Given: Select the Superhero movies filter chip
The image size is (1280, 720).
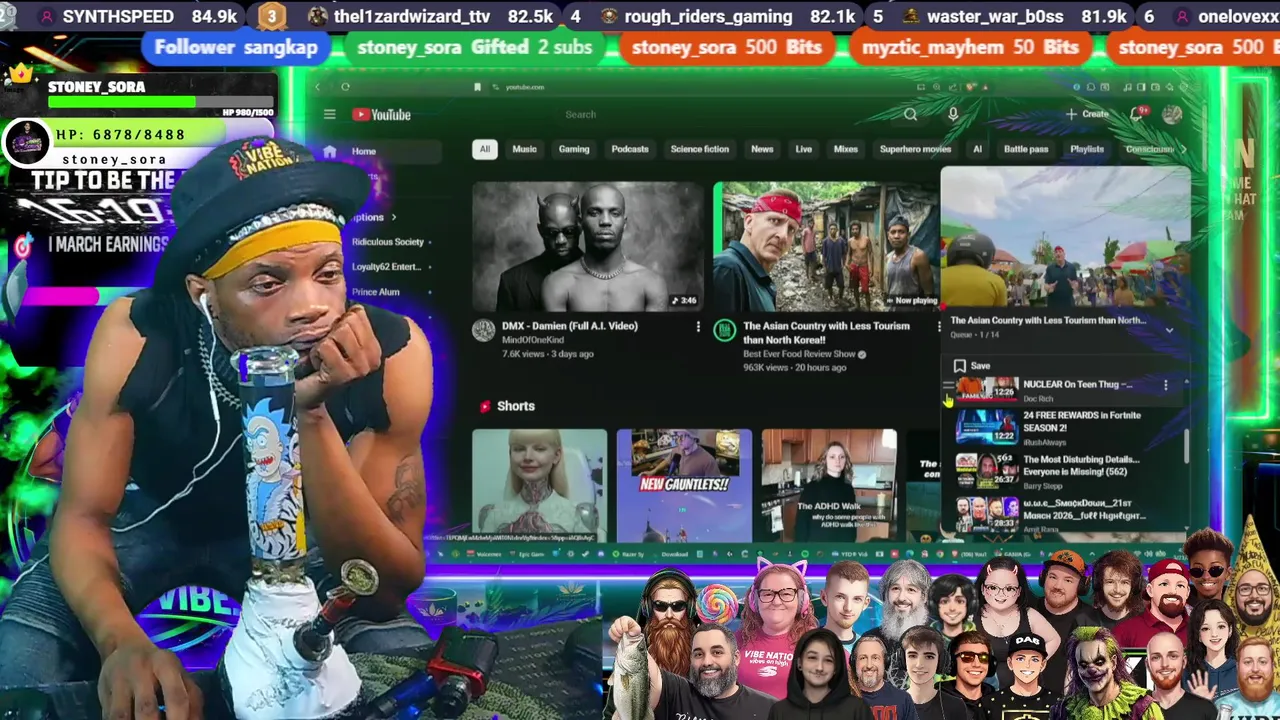Looking at the screenshot, I should [915, 149].
